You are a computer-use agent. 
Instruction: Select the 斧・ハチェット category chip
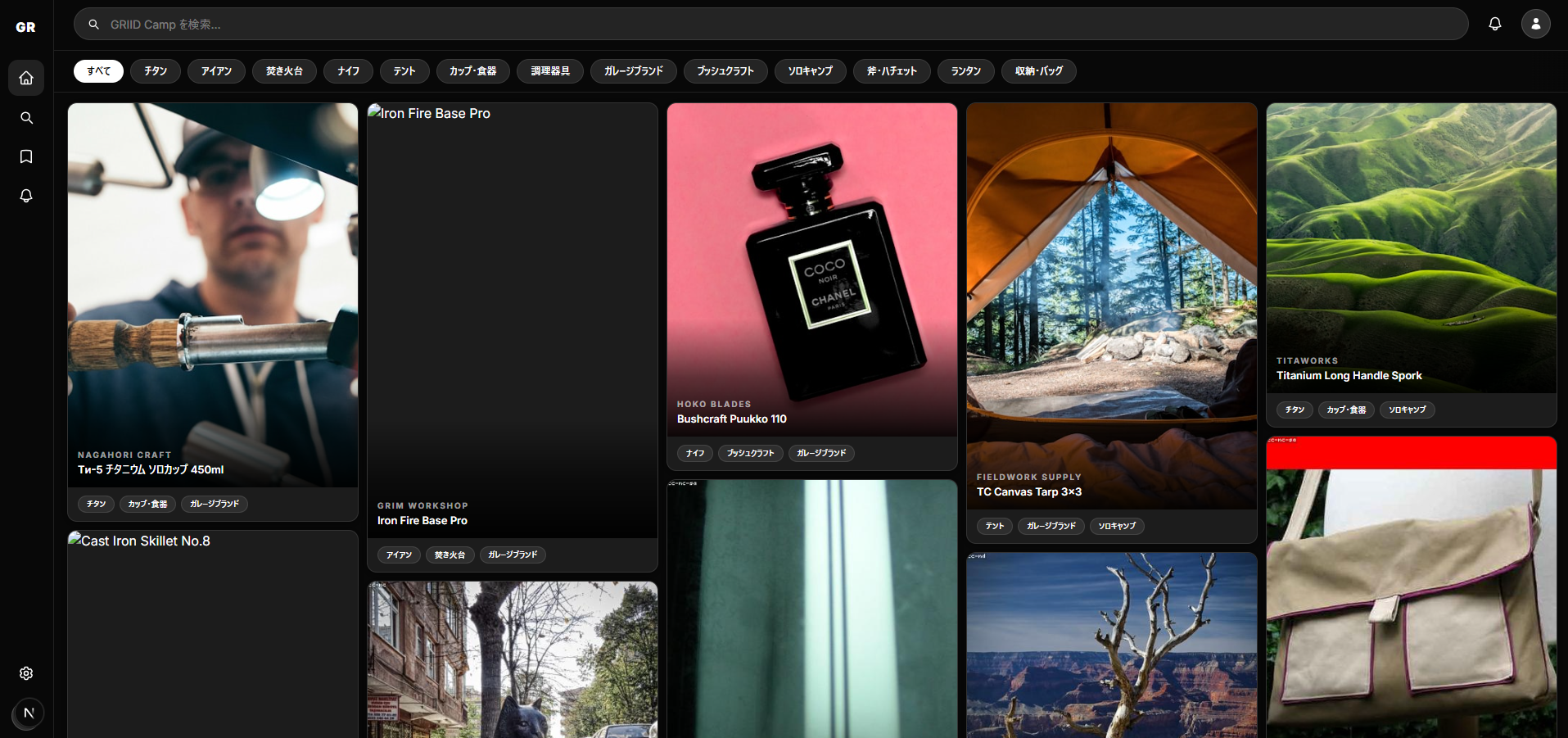[892, 71]
